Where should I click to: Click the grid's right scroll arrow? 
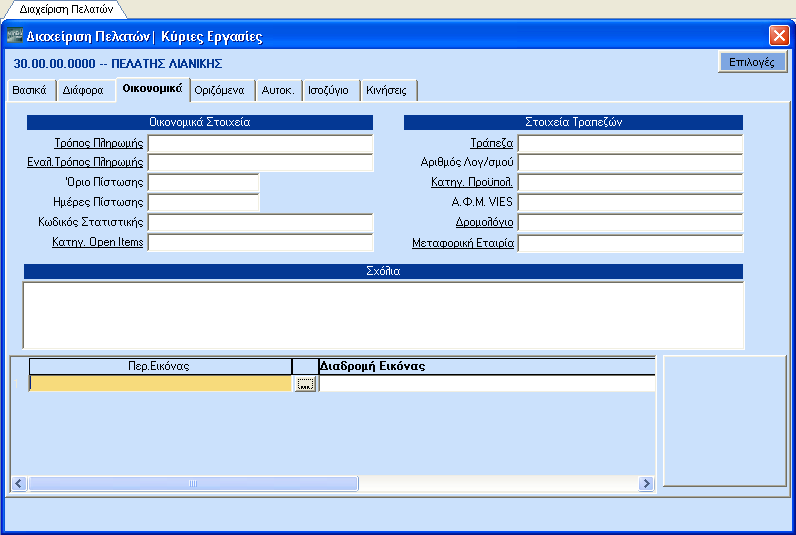pos(646,483)
